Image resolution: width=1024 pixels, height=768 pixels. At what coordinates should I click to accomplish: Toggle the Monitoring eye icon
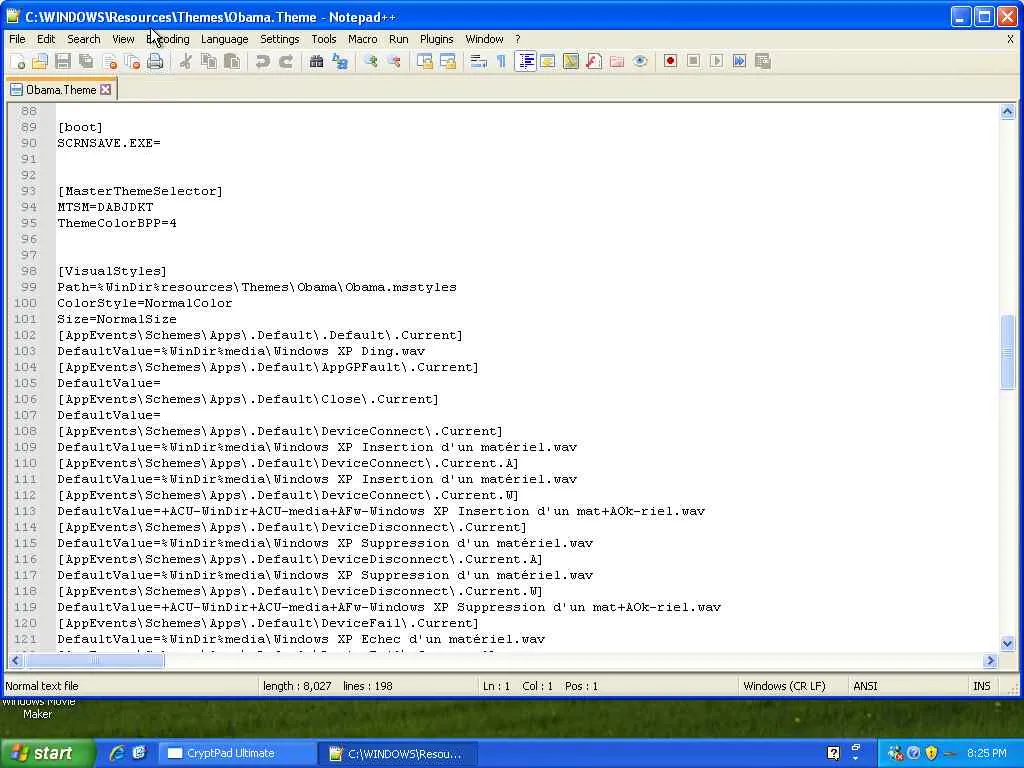640,61
